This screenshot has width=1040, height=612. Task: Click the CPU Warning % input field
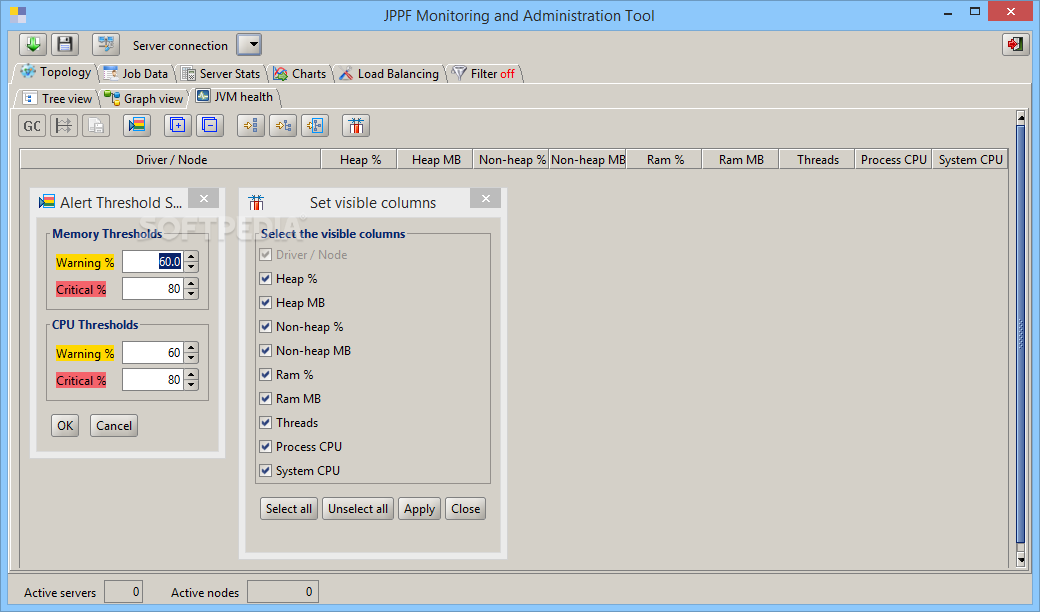tap(153, 353)
